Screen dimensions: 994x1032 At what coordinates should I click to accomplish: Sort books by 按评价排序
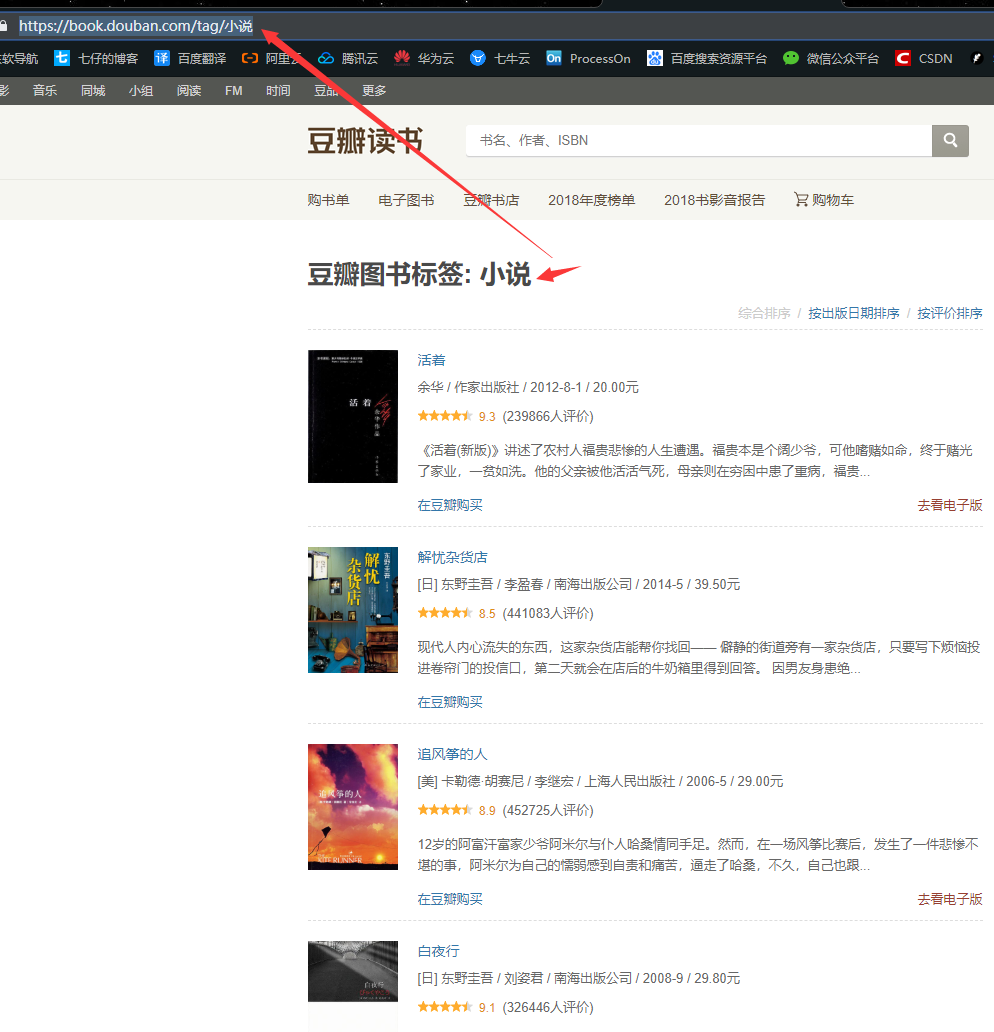950,313
